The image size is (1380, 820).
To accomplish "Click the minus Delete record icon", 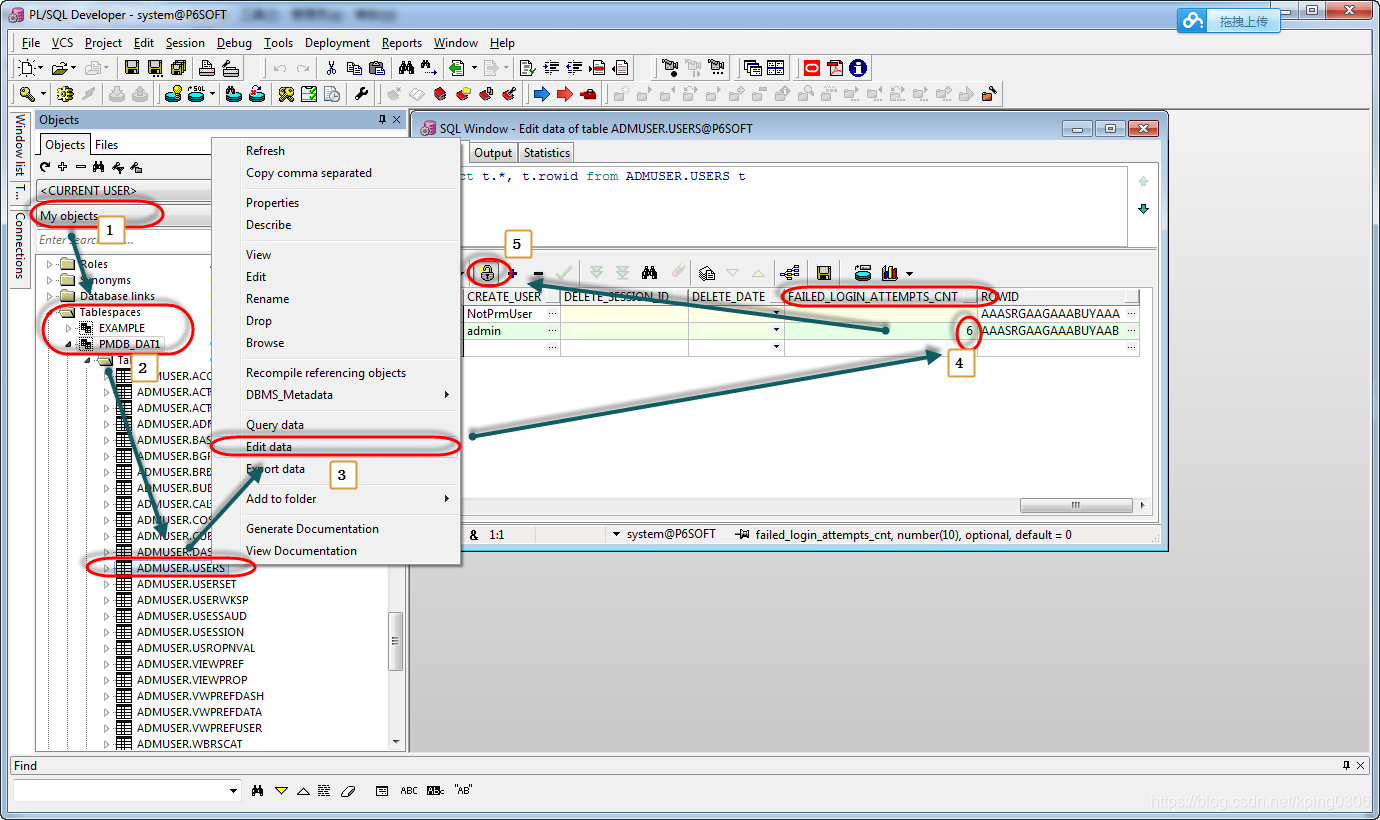I will tap(538, 272).
